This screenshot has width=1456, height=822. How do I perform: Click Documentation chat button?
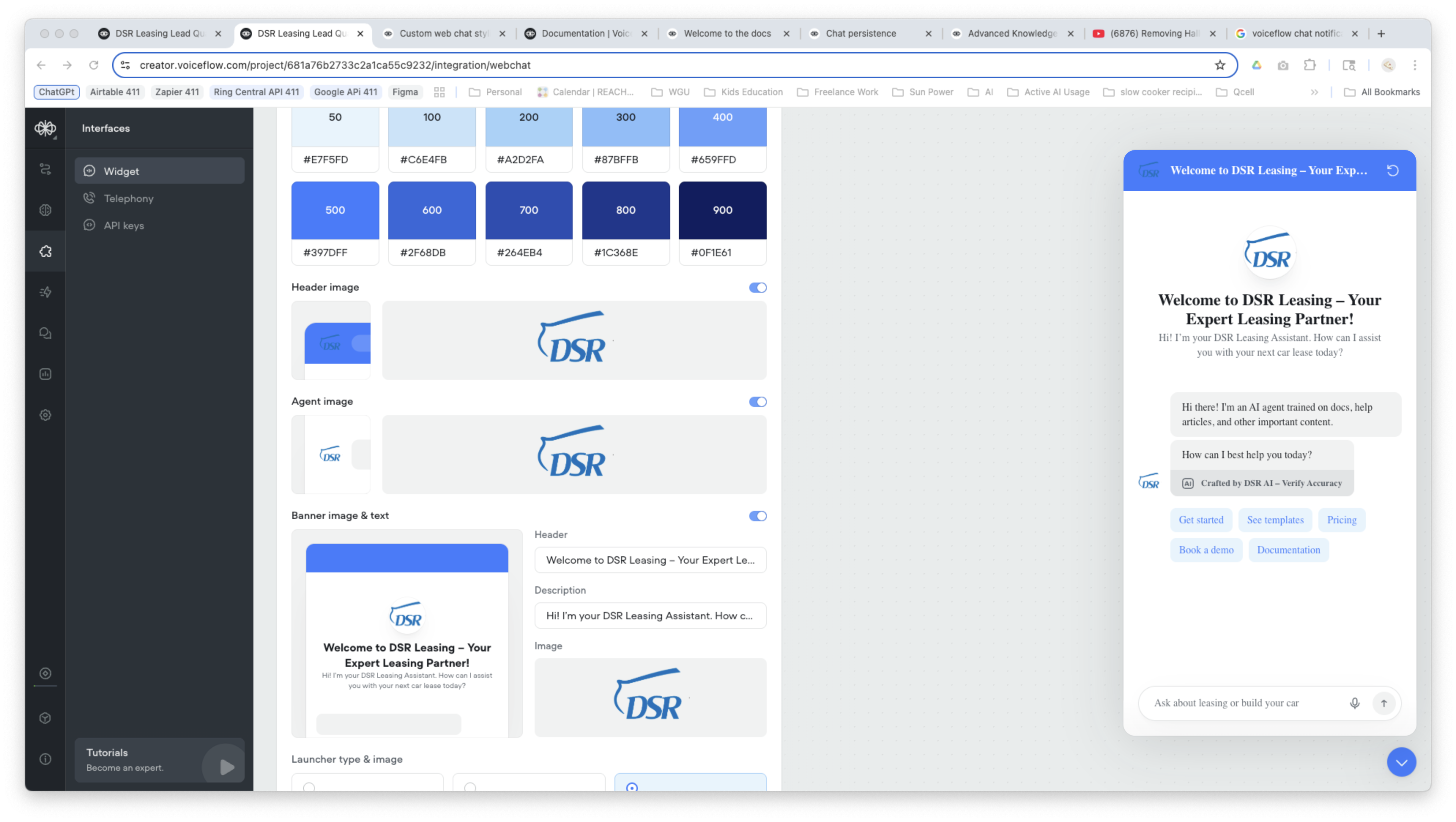(1288, 550)
